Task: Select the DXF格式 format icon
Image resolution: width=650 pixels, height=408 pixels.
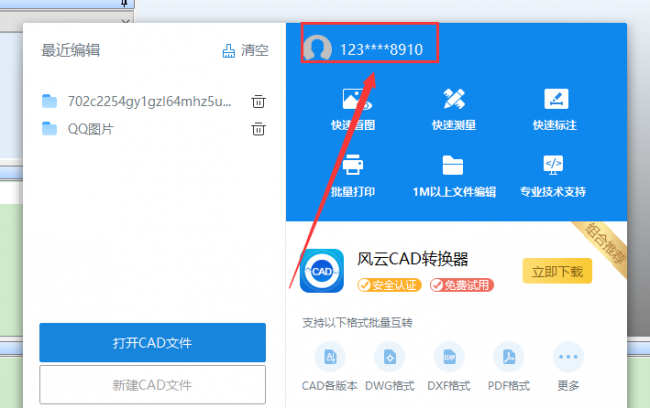Action: pyautogui.click(x=449, y=357)
